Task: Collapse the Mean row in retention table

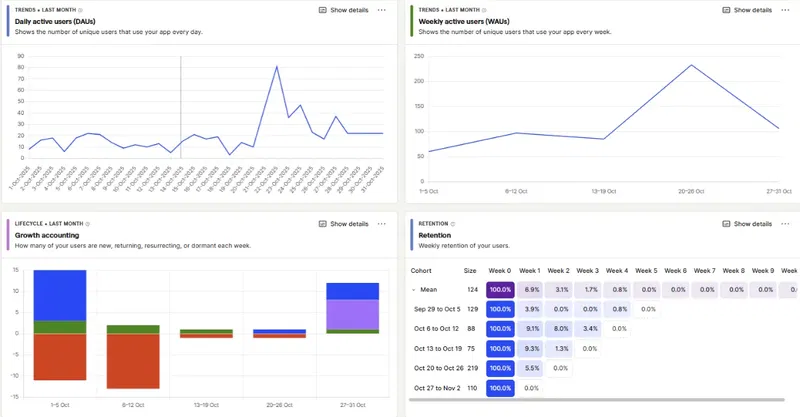Action: point(414,290)
